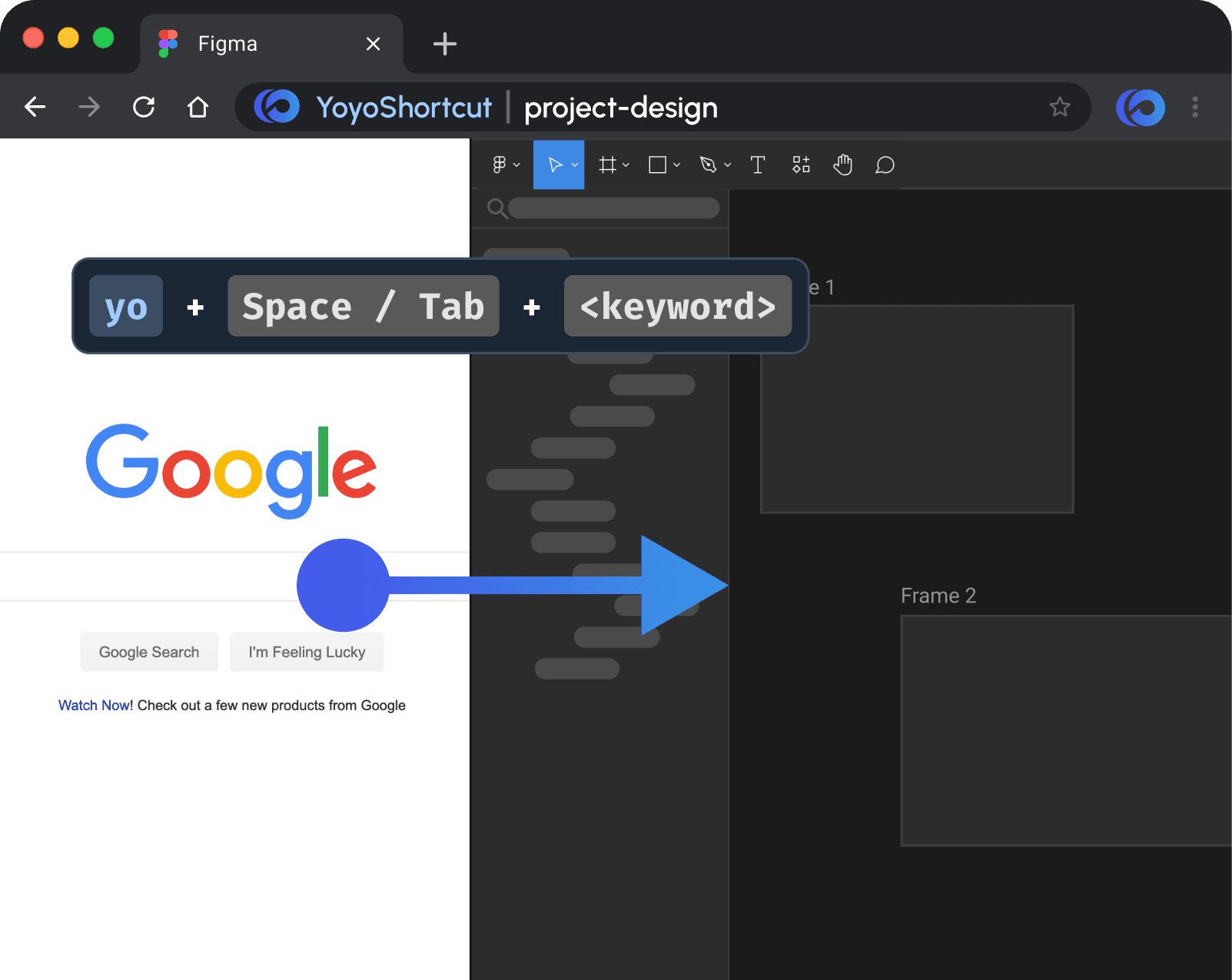Open the Resources components tool

pos(801,164)
